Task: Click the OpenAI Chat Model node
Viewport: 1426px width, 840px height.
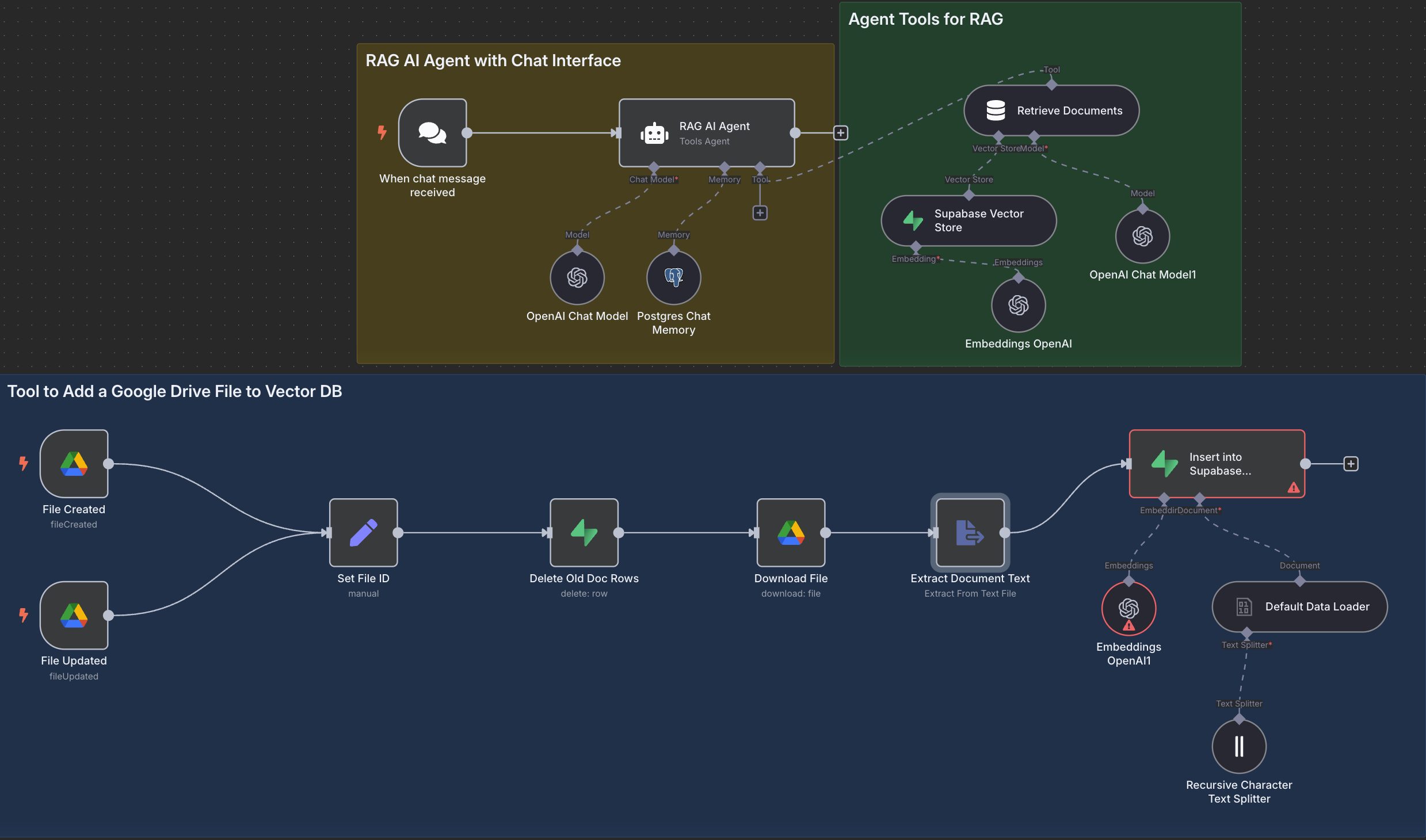Action: click(x=577, y=277)
